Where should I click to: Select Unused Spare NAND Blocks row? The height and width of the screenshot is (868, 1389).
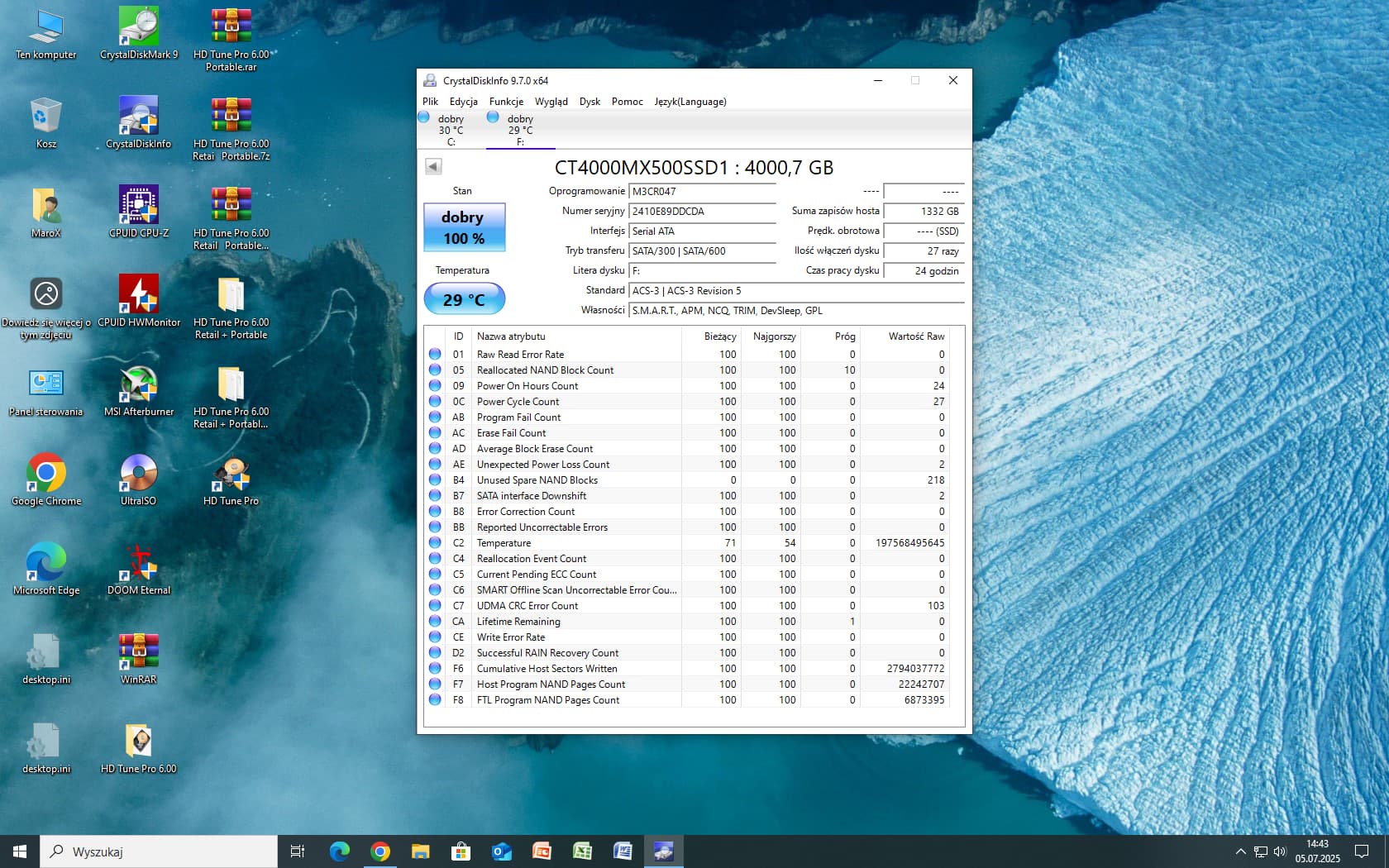[x=687, y=480]
